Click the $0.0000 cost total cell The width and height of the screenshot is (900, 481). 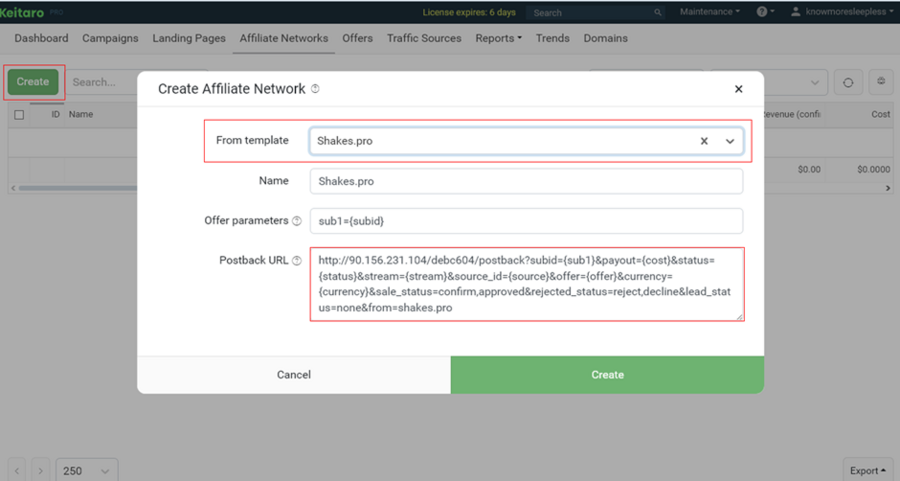pos(874,170)
